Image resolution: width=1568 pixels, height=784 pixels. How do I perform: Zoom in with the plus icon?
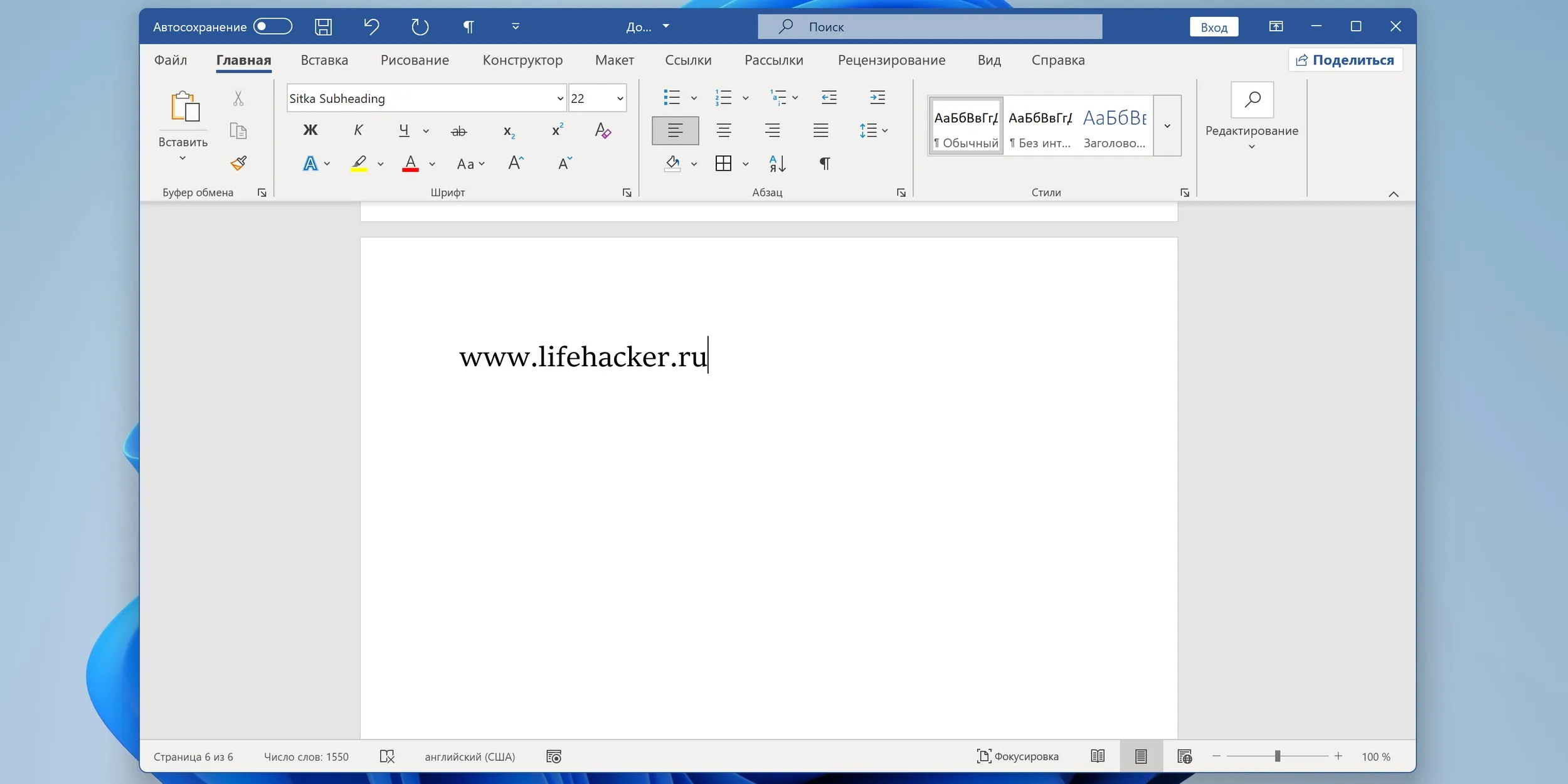pyautogui.click(x=1338, y=756)
